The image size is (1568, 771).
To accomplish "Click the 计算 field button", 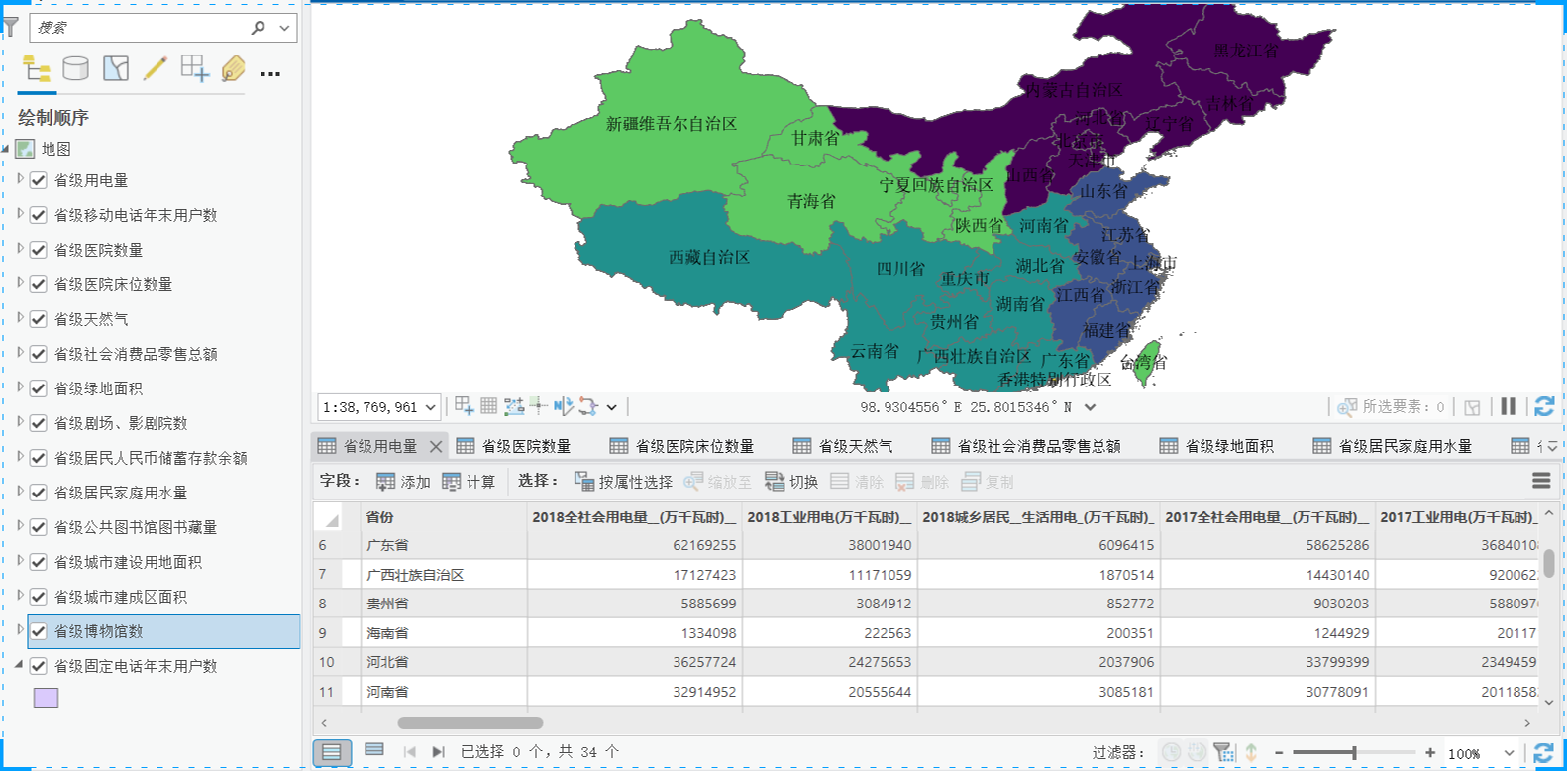I will 469,482.
